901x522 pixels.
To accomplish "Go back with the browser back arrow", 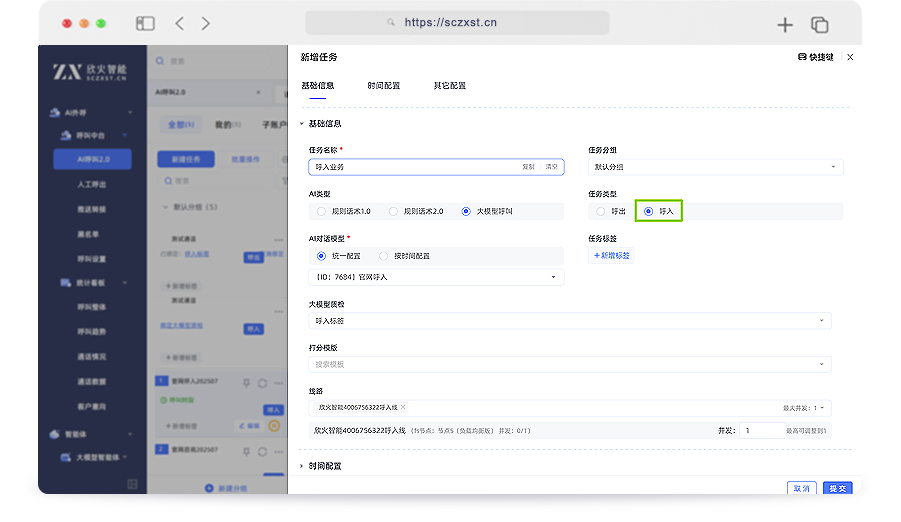I will (x=179, y=23).
